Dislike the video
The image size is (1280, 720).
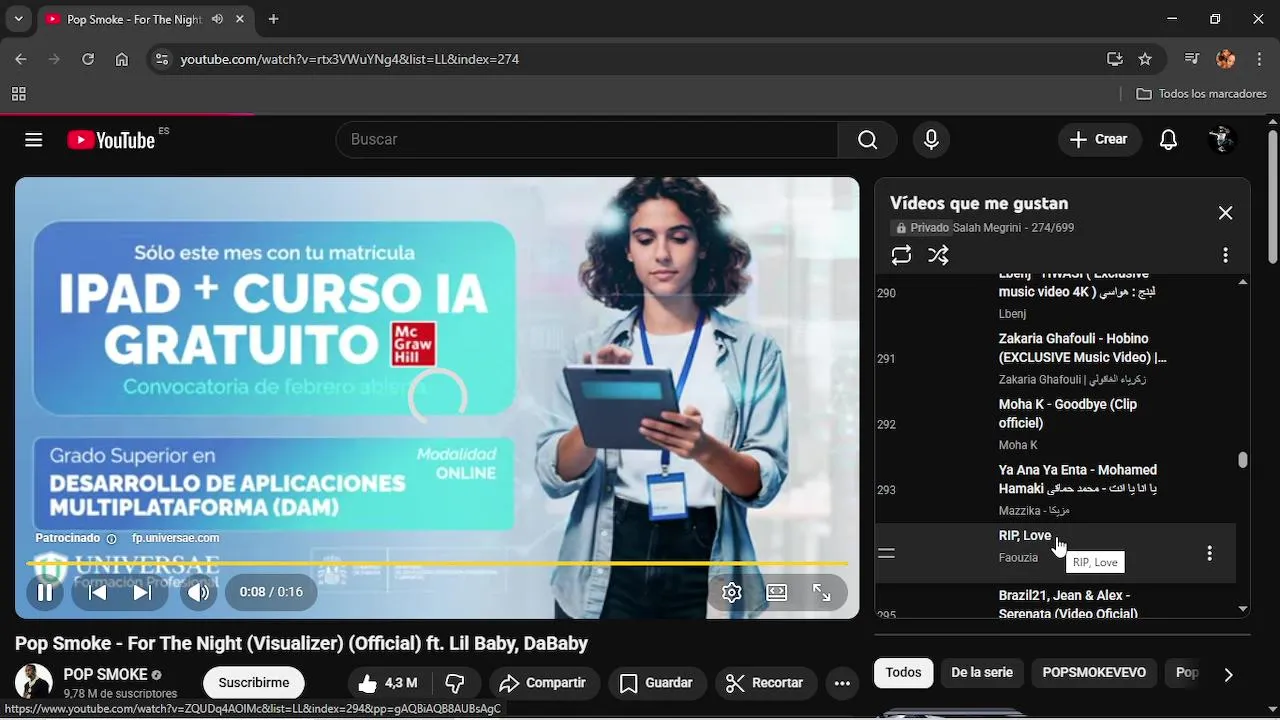(455, 683)
